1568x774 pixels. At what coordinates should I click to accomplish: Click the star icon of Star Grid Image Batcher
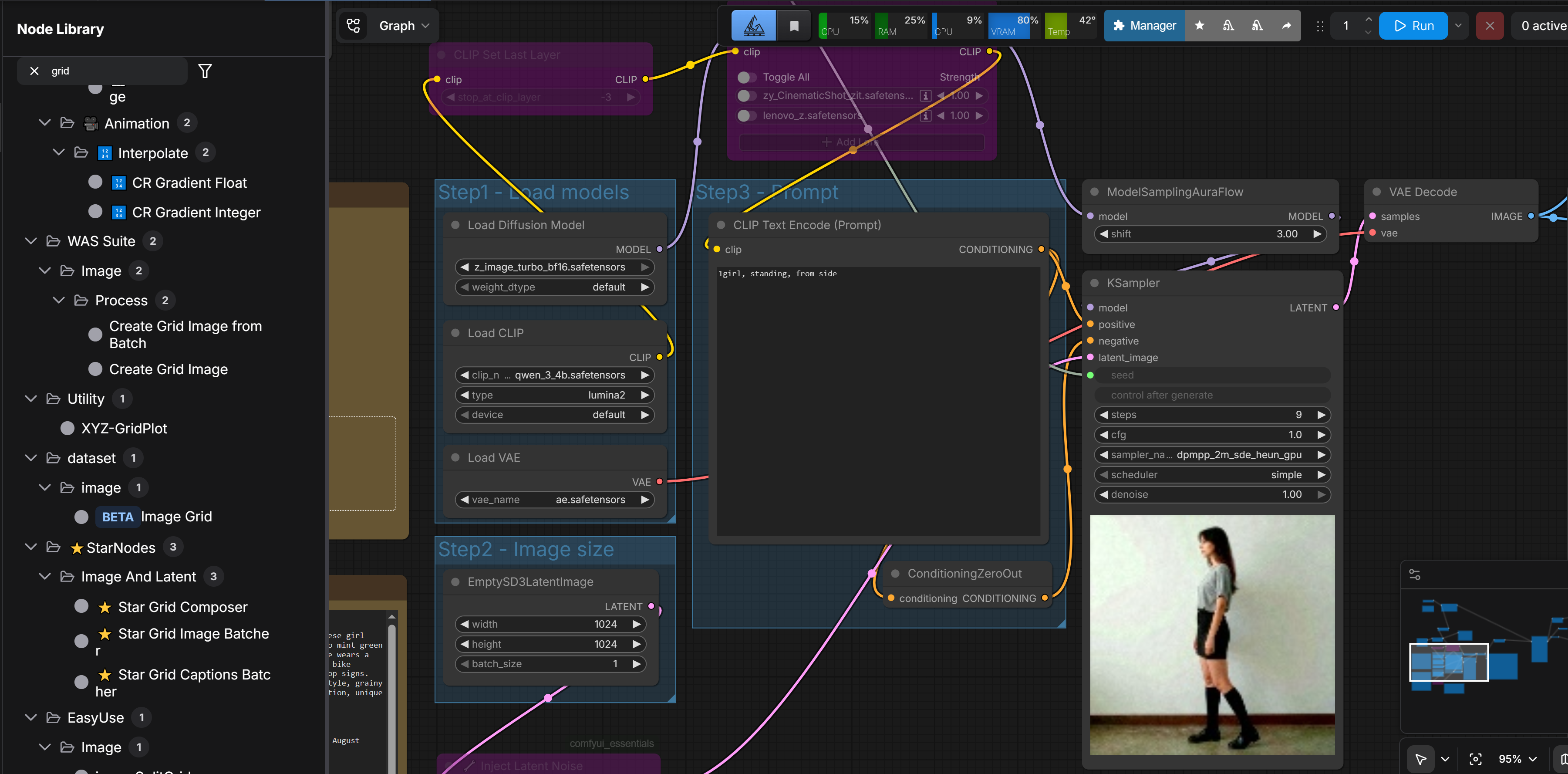(x=105, y=634)
